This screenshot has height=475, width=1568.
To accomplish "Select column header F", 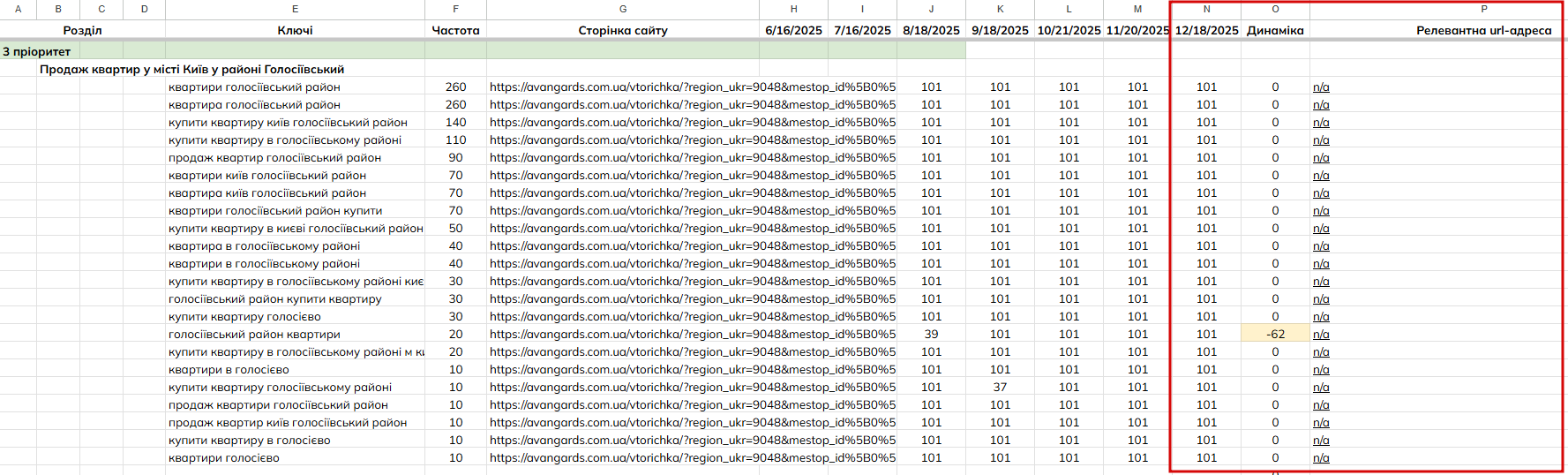I will point(455,9).
